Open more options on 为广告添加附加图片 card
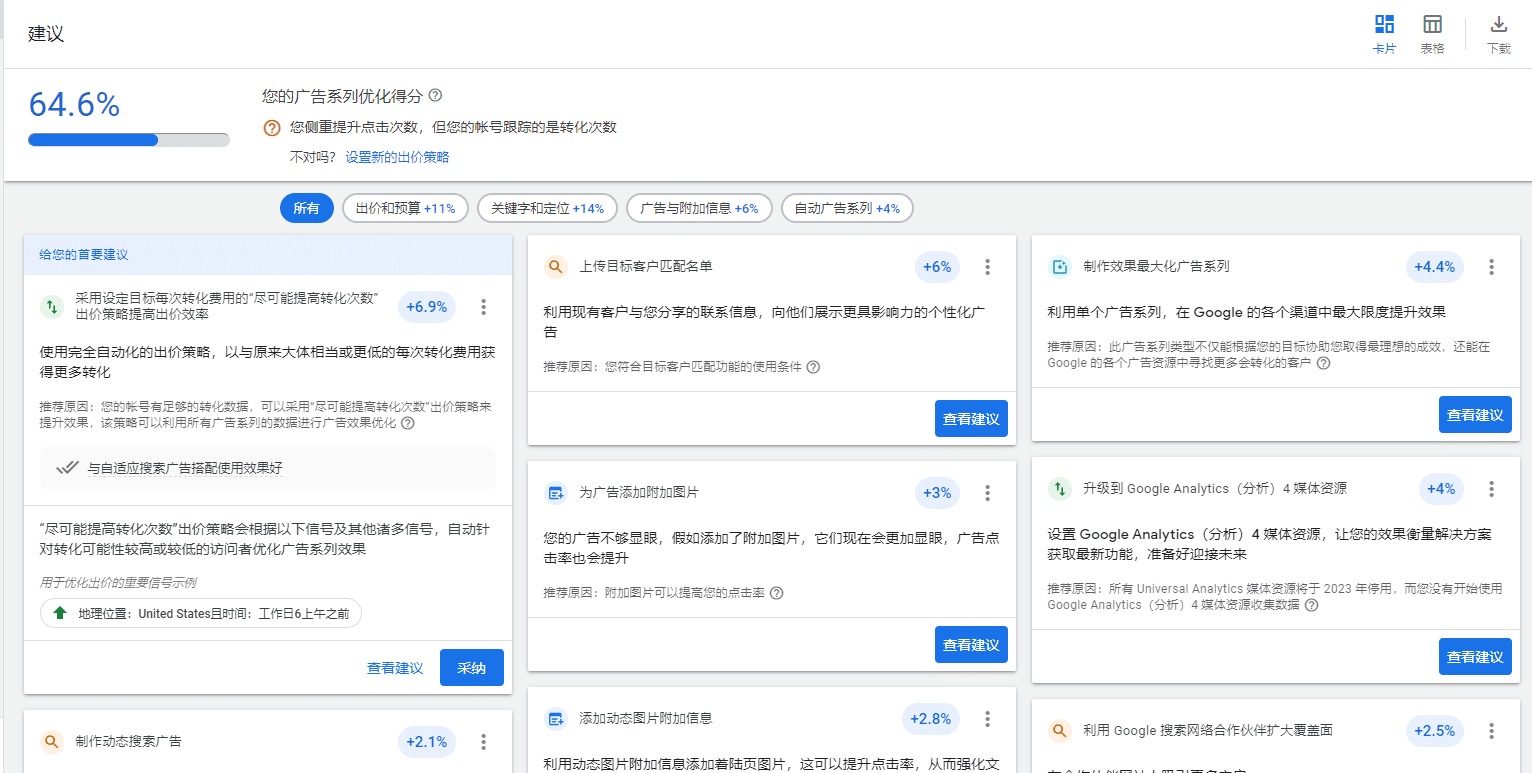Viewport: 1532px width, 773px height. [x=987, y=493]
